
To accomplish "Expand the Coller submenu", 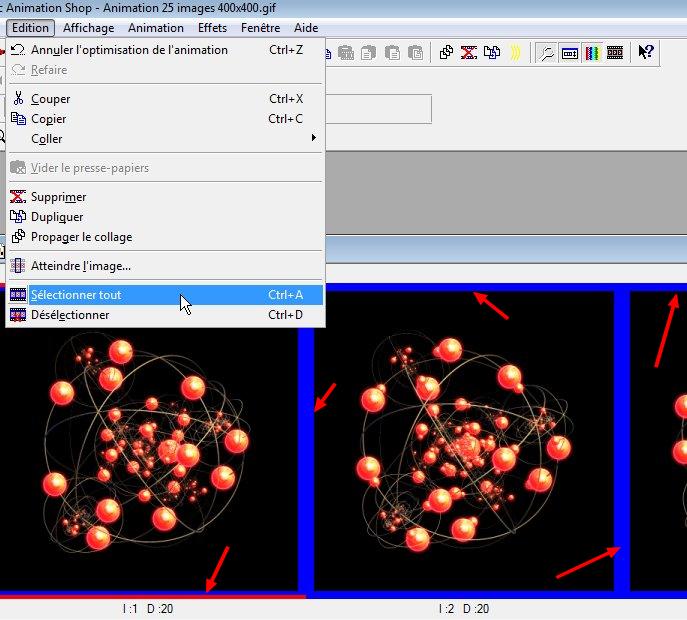I will (x=47, y=139).
